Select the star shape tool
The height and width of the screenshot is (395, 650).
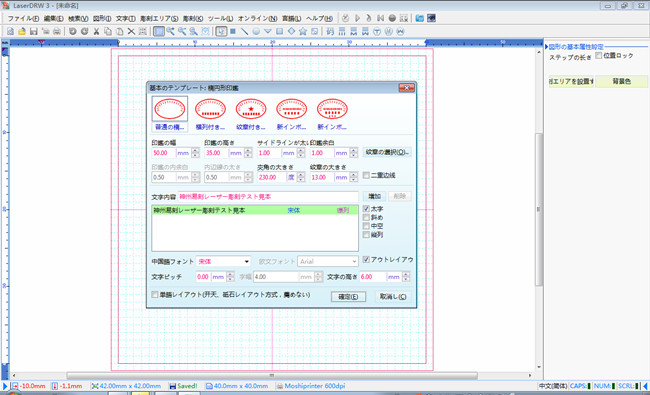(303, 32)
